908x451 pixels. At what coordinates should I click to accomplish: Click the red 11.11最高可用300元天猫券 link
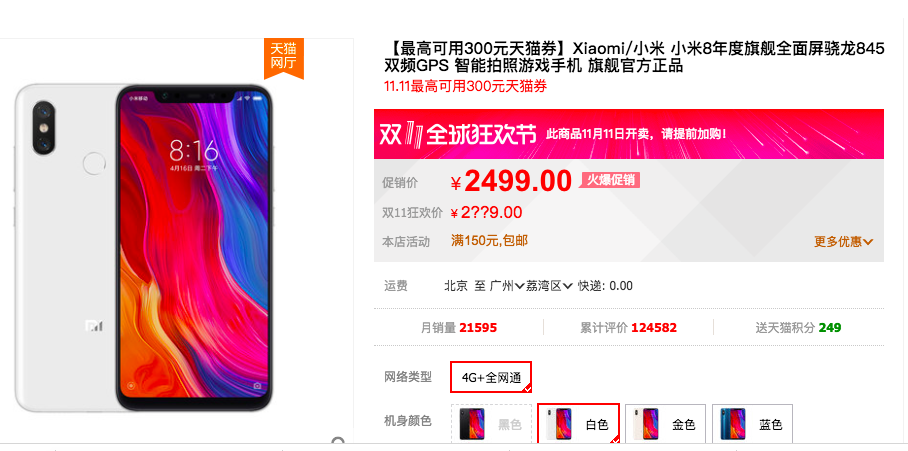click(x=465, y=86)
